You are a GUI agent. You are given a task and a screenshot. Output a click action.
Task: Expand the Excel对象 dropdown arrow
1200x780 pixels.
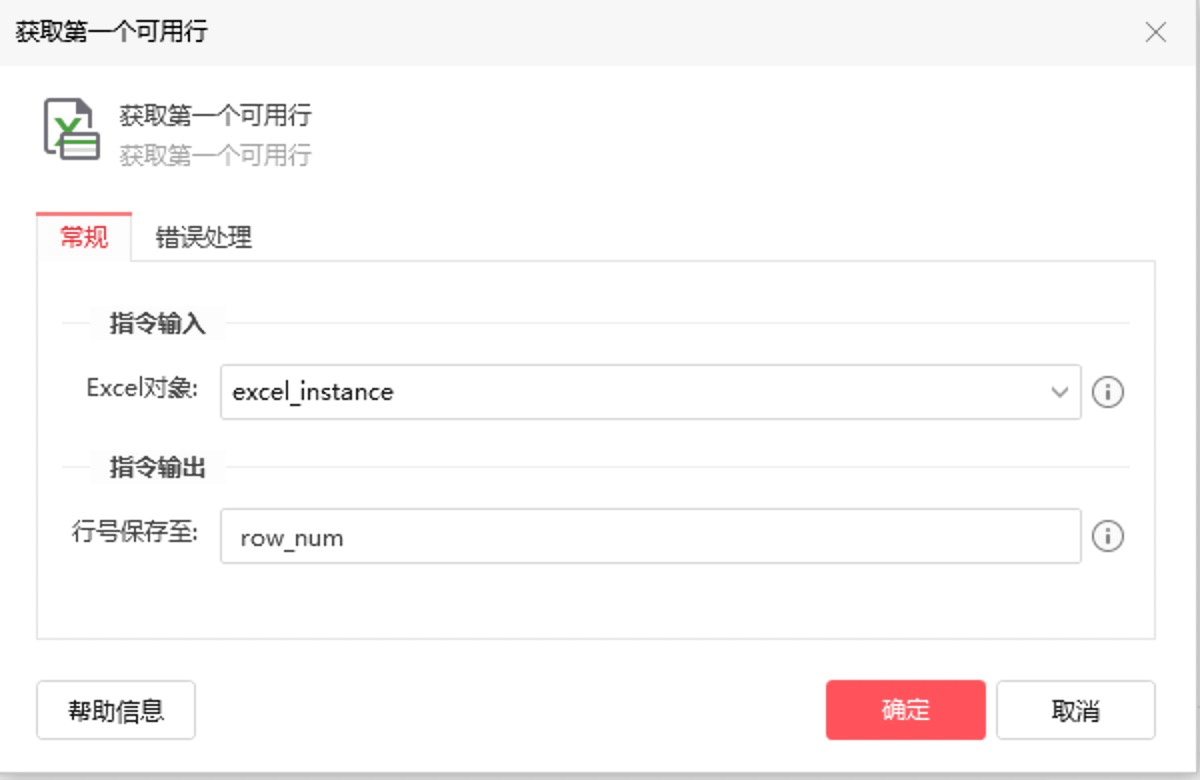pyautogui.click(x=1060, y=392)
